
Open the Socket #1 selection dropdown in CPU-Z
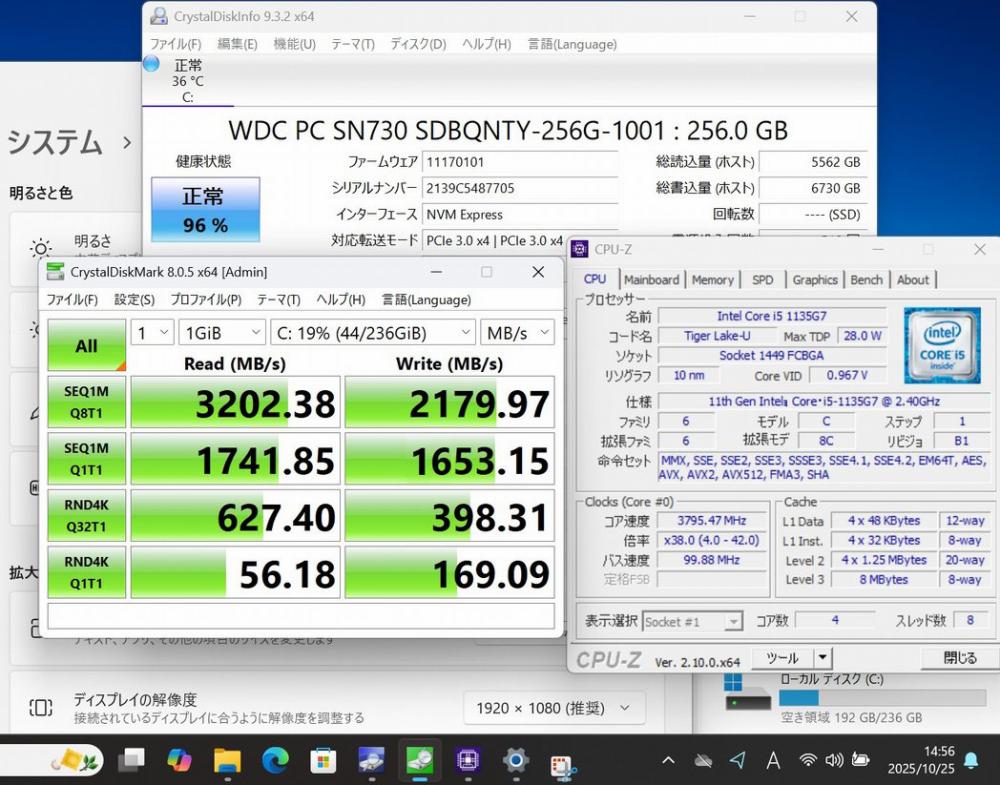693,621
